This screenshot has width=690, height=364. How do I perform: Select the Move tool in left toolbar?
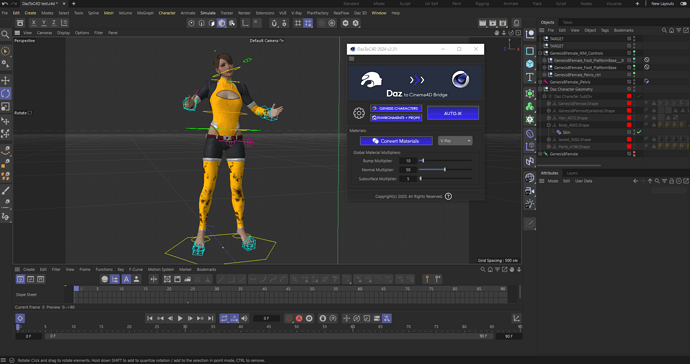point(5,80)
